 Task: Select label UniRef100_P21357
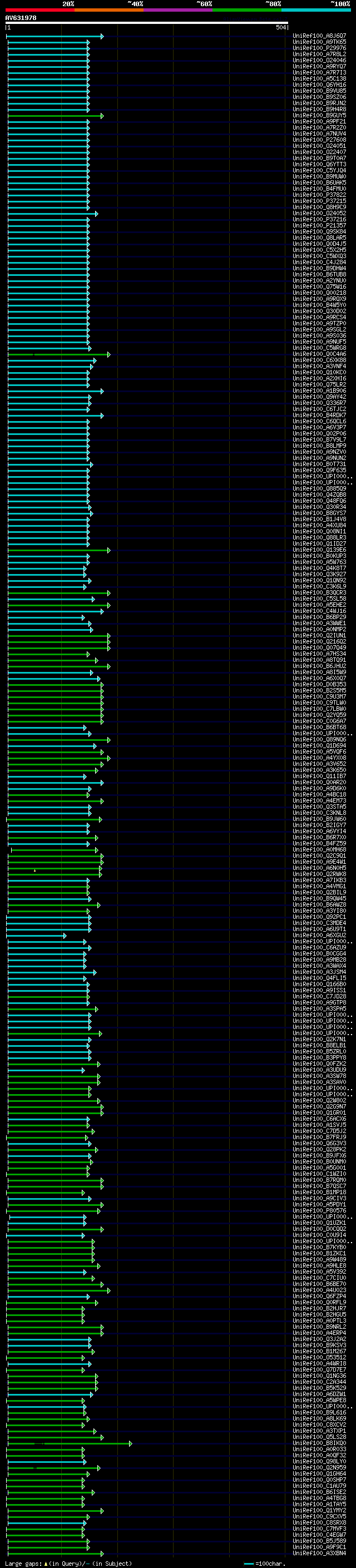pos(319,226)
